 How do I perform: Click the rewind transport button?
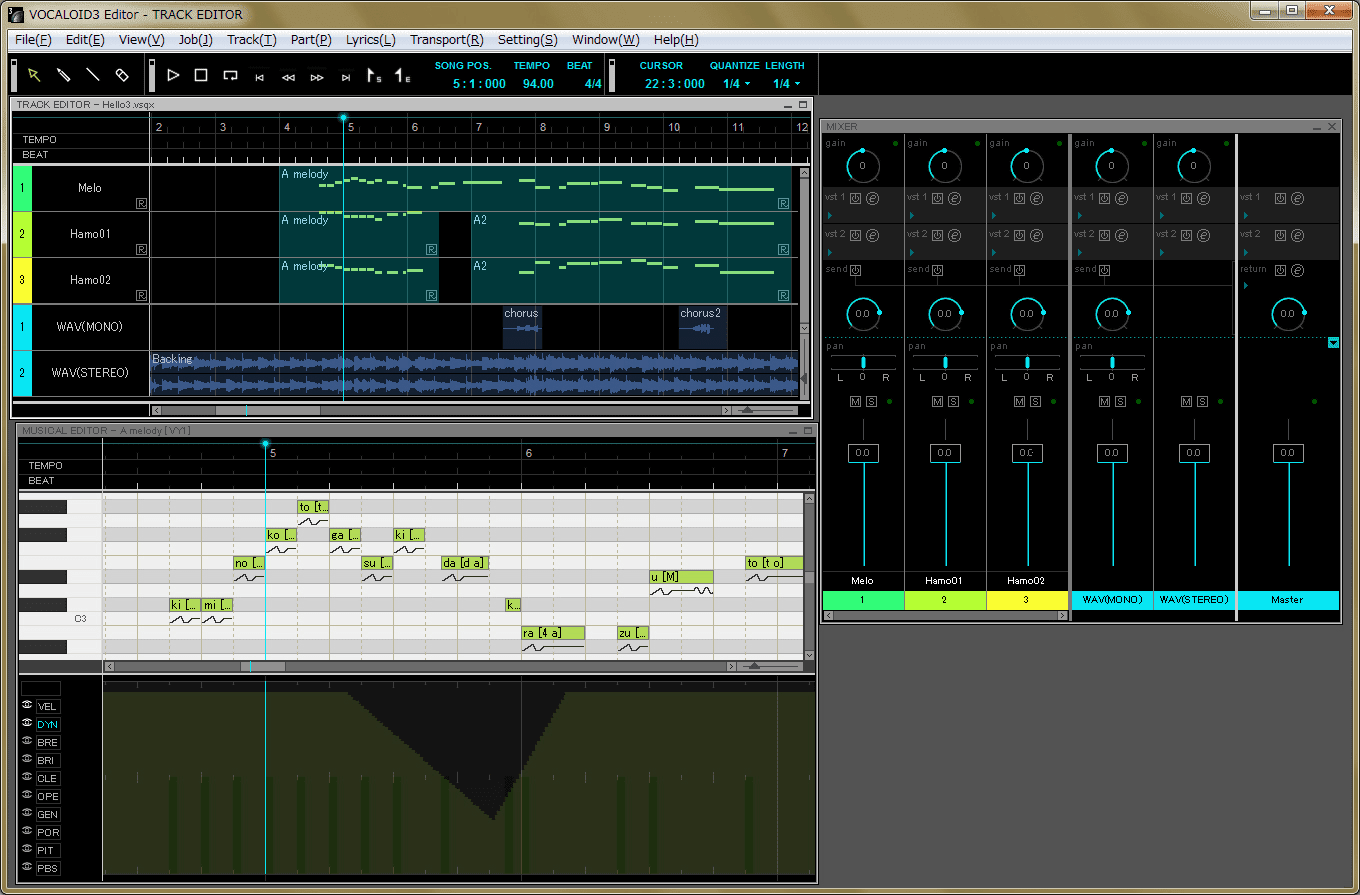(x=288, y=76)
